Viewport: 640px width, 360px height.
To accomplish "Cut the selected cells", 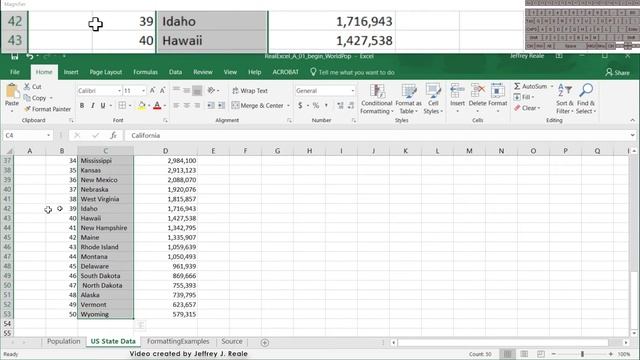I will [x=32, y=87].
